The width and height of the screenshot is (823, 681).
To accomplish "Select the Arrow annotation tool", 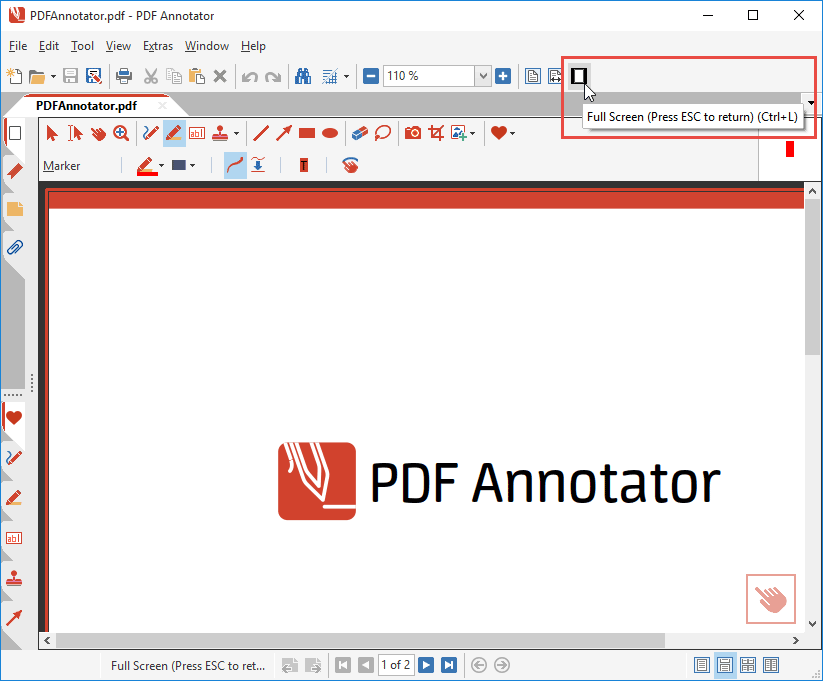I will 285,133.
